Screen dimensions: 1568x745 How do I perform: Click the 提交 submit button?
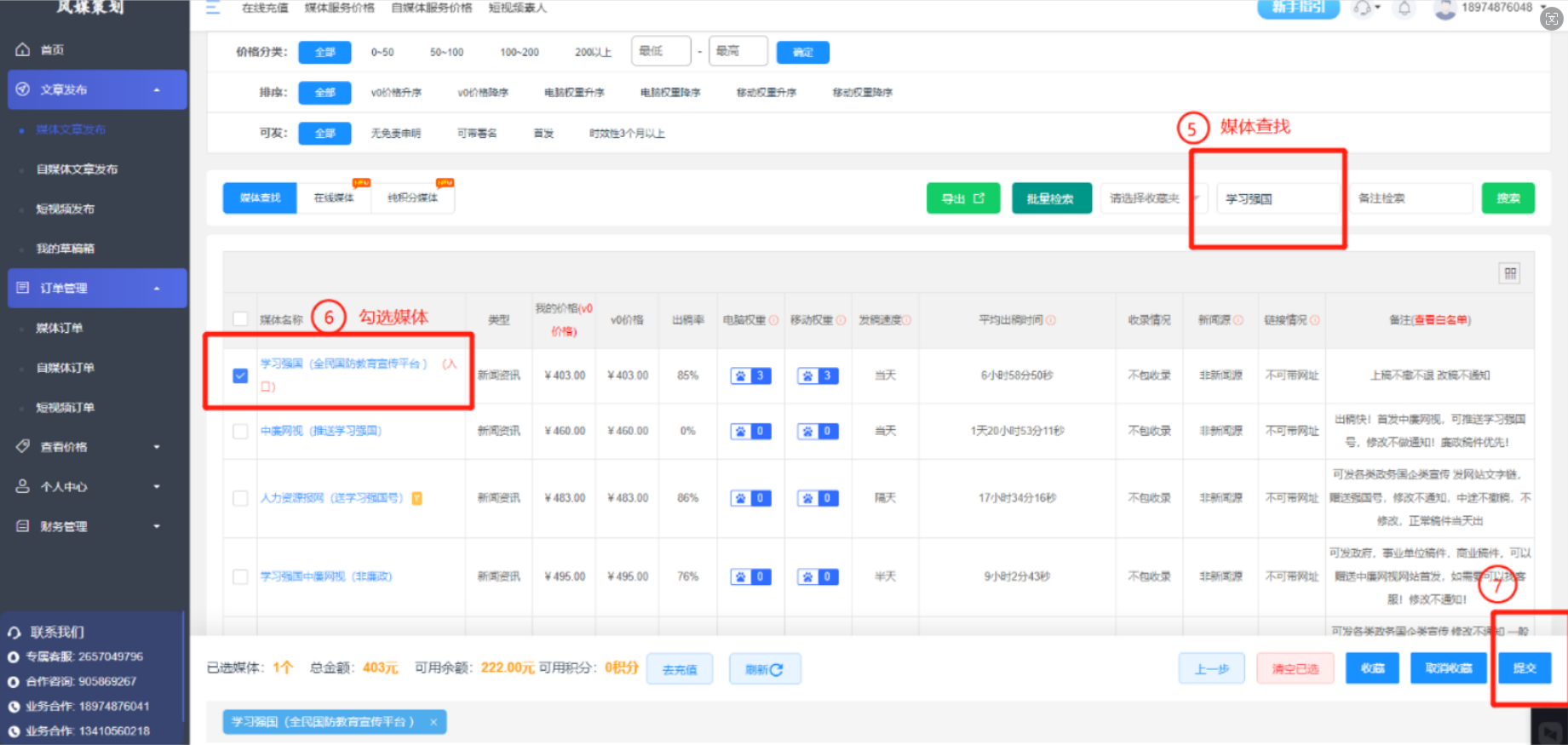point(1525,668)
